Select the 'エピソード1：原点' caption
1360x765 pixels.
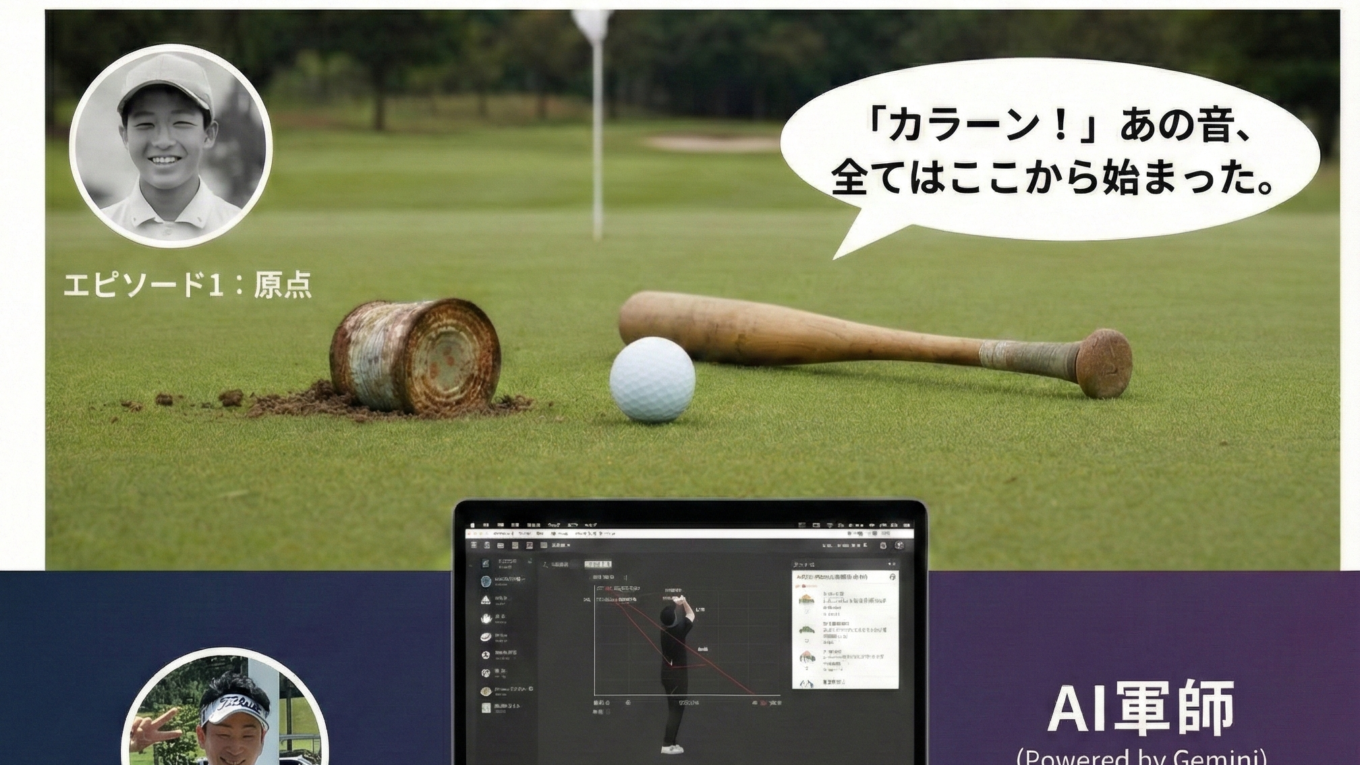(x=187, y=285)
